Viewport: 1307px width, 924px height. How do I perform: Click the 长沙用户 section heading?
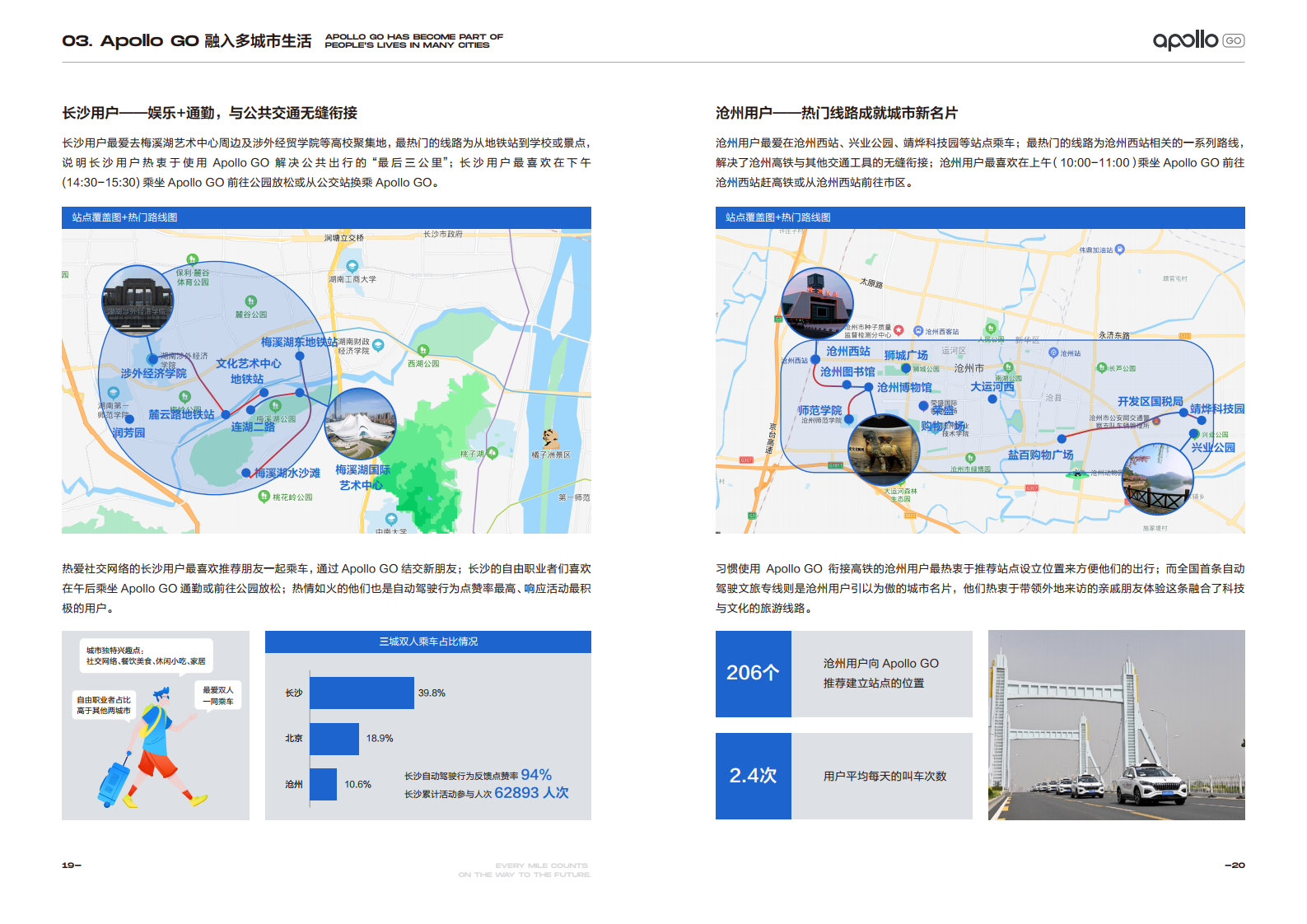(210, 113)
